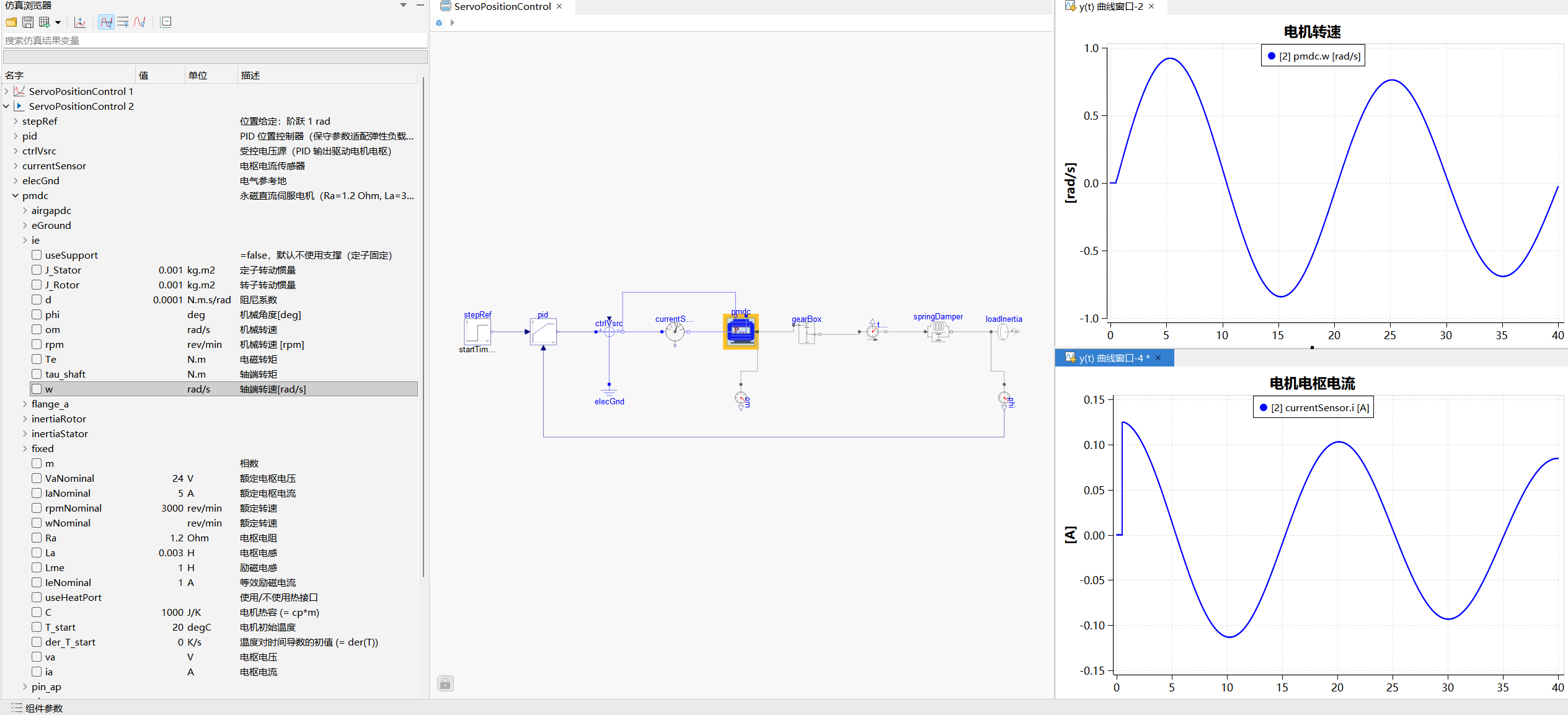Image resolution: width=1568 pixels, height=715 pixels.
Task: Select the currentSensor block in diagram
Action: pyautogui.click(x=675, y=332)
